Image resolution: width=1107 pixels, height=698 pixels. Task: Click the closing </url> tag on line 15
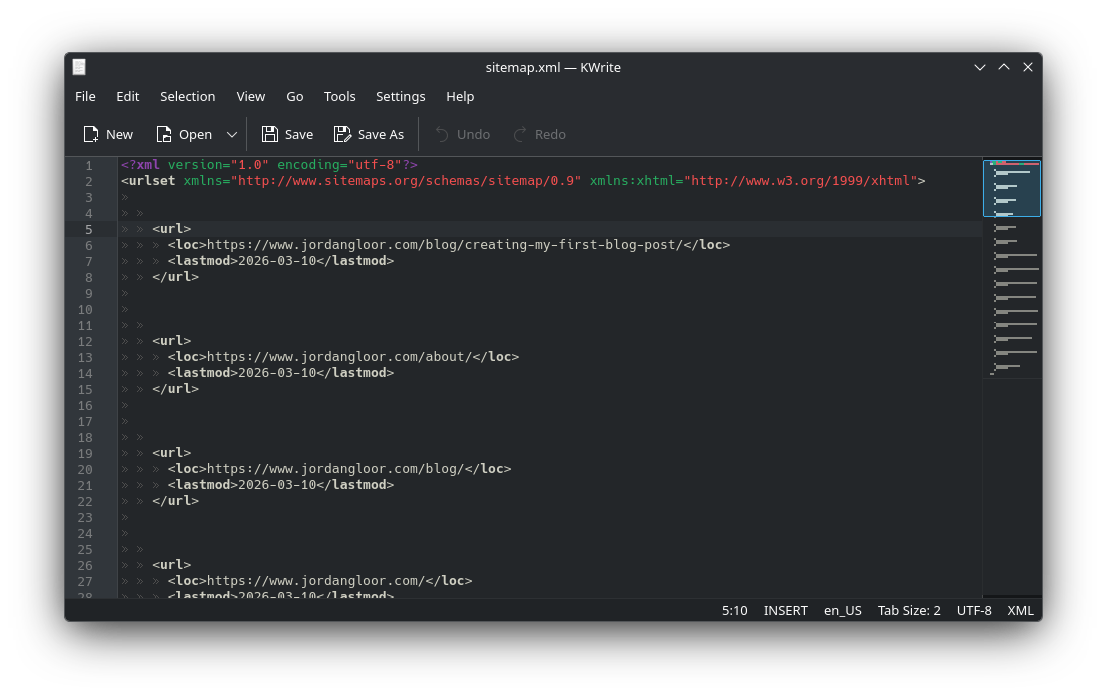coord(176,389)
